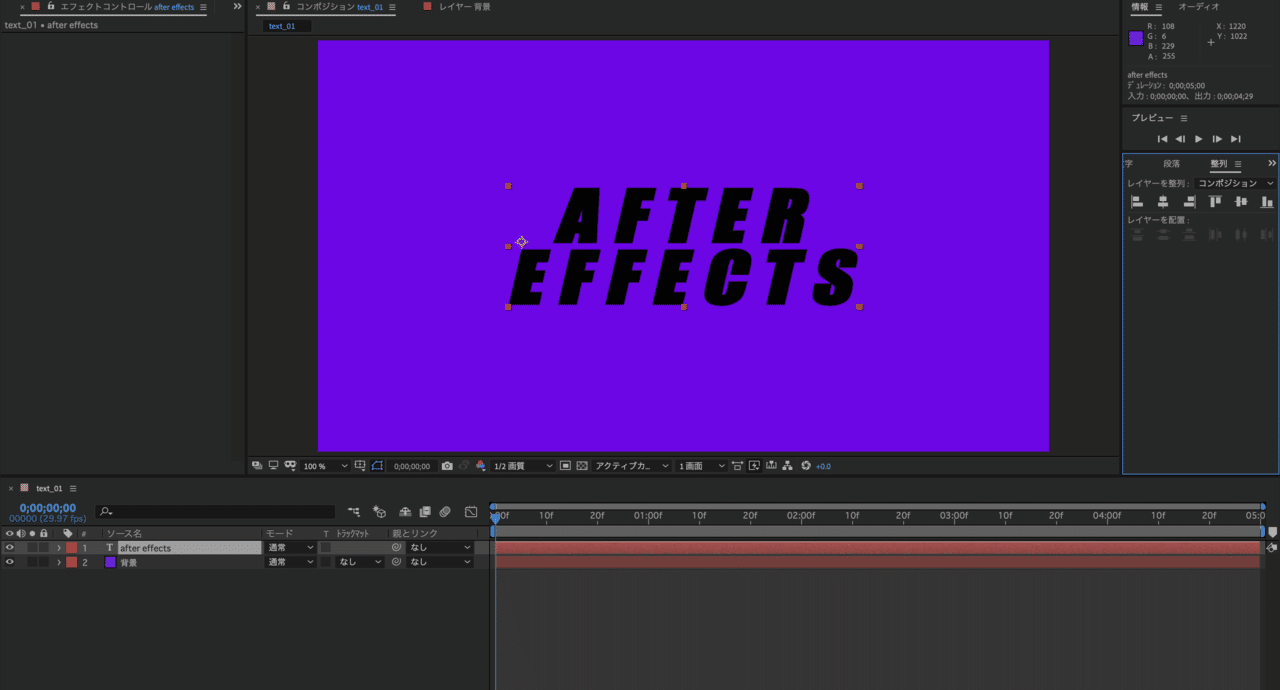Toggle 3D glasses draft mode icon

click(x=291, y=466)
